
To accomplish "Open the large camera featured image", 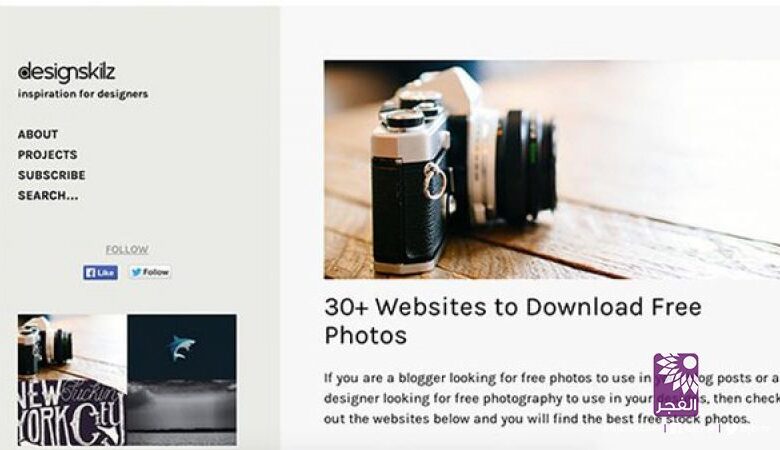I will pyautogui.click(x=552, y=169).
